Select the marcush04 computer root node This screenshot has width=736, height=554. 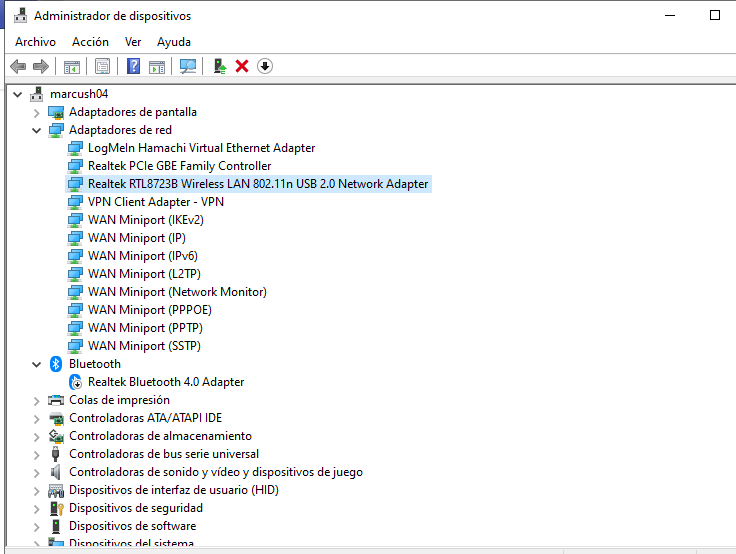pyautogui.click(x=78, y=94)
